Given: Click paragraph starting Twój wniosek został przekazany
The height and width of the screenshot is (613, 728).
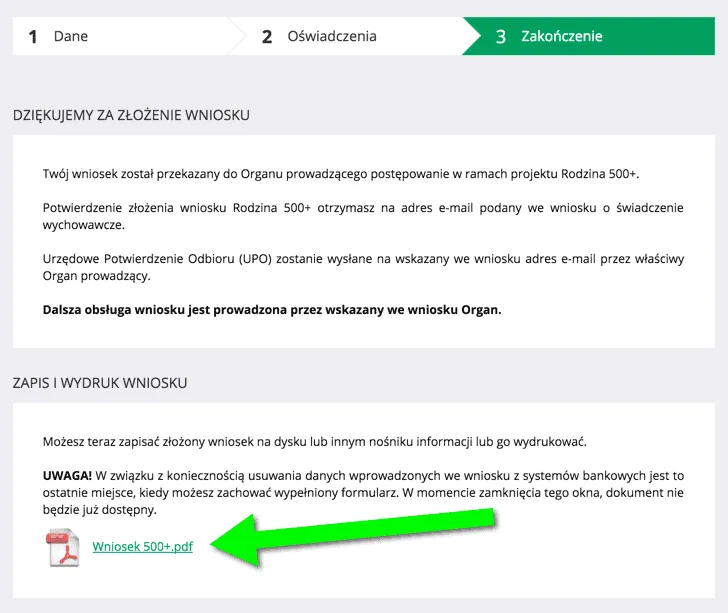Looking at the screenshot, I should pyautogui.click(x=341, y=174).
